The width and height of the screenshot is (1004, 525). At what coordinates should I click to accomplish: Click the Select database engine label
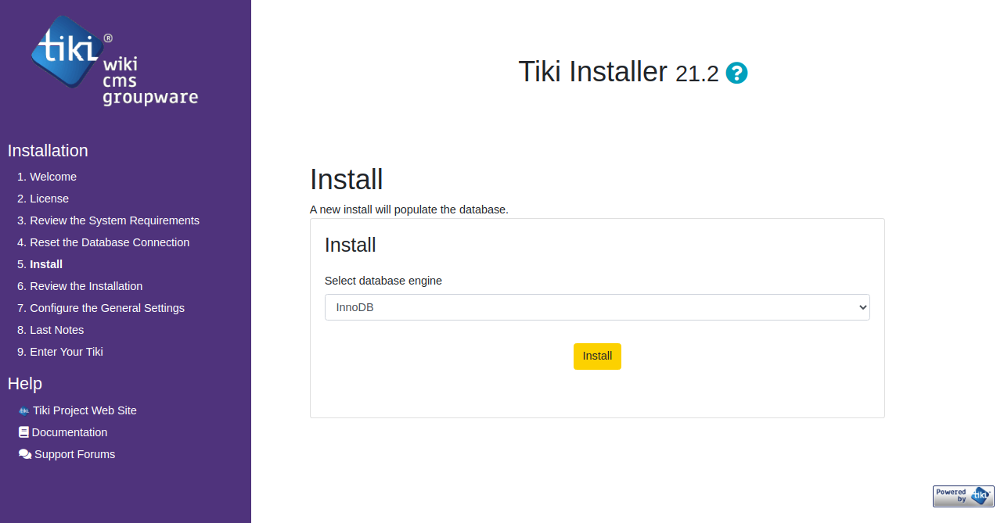click(383, 281)
